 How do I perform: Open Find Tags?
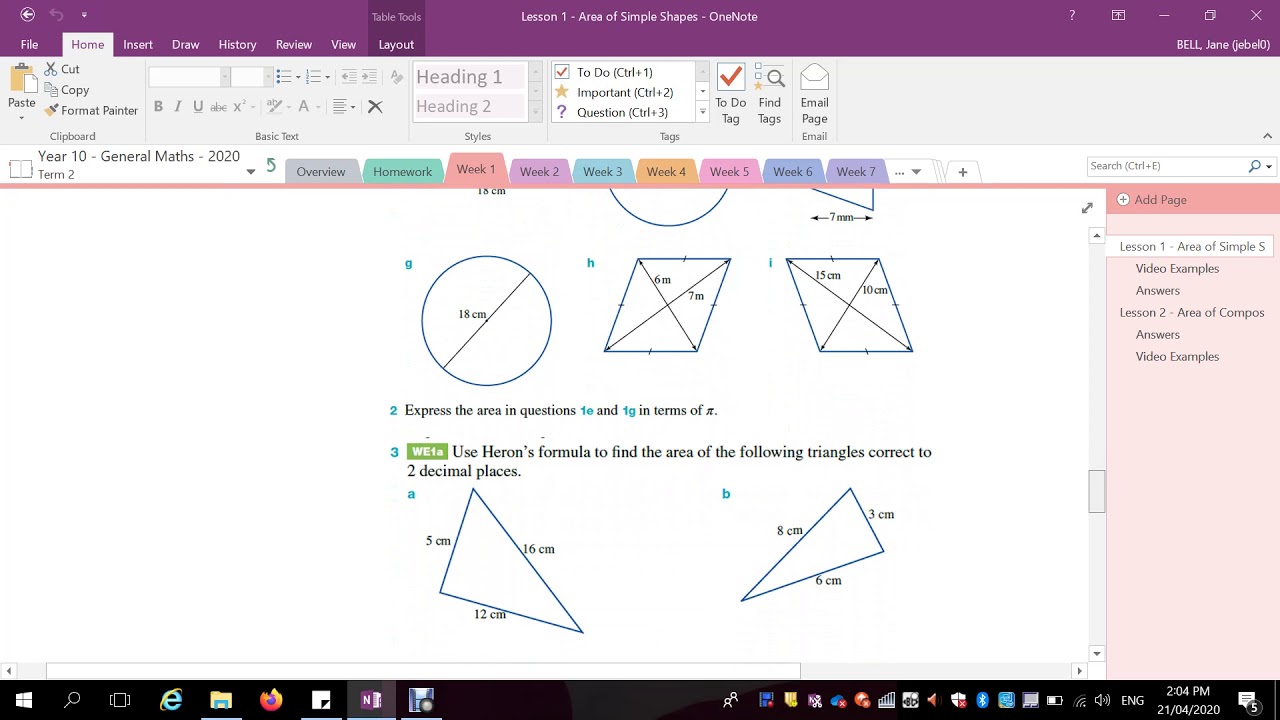coord(769,95)
